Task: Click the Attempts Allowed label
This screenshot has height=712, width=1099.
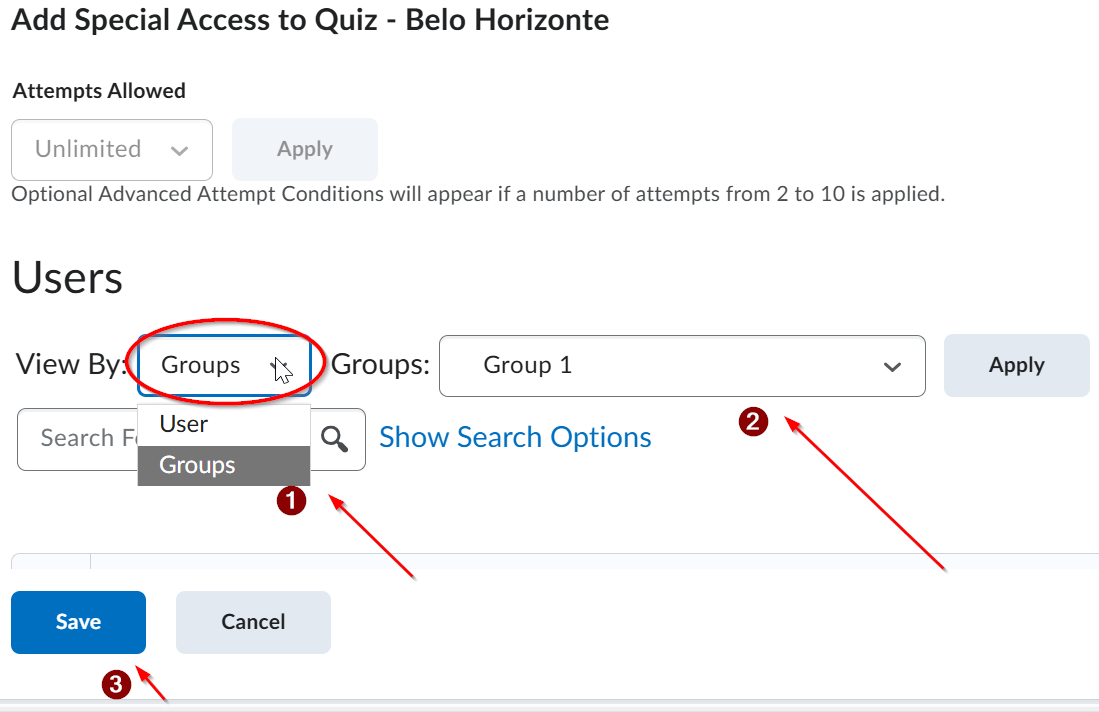Action: tap(99, 91)
